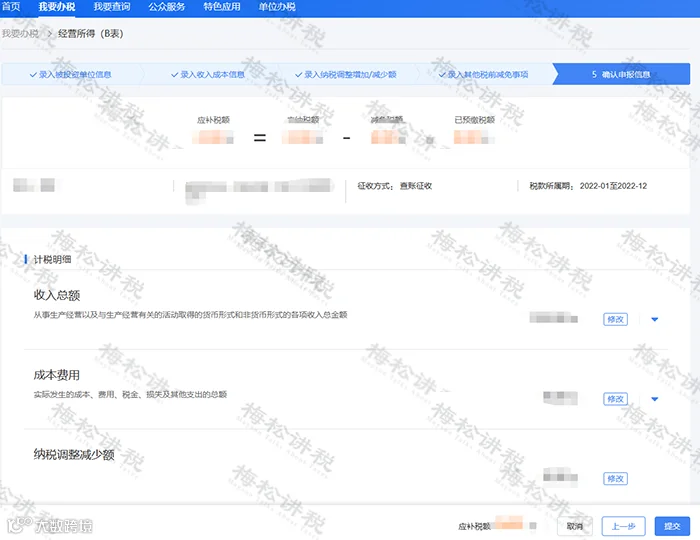This screenshot has width=700, height=540.
Task: Go back to step 录入被投资单位信息
Action: click(71, 75)
